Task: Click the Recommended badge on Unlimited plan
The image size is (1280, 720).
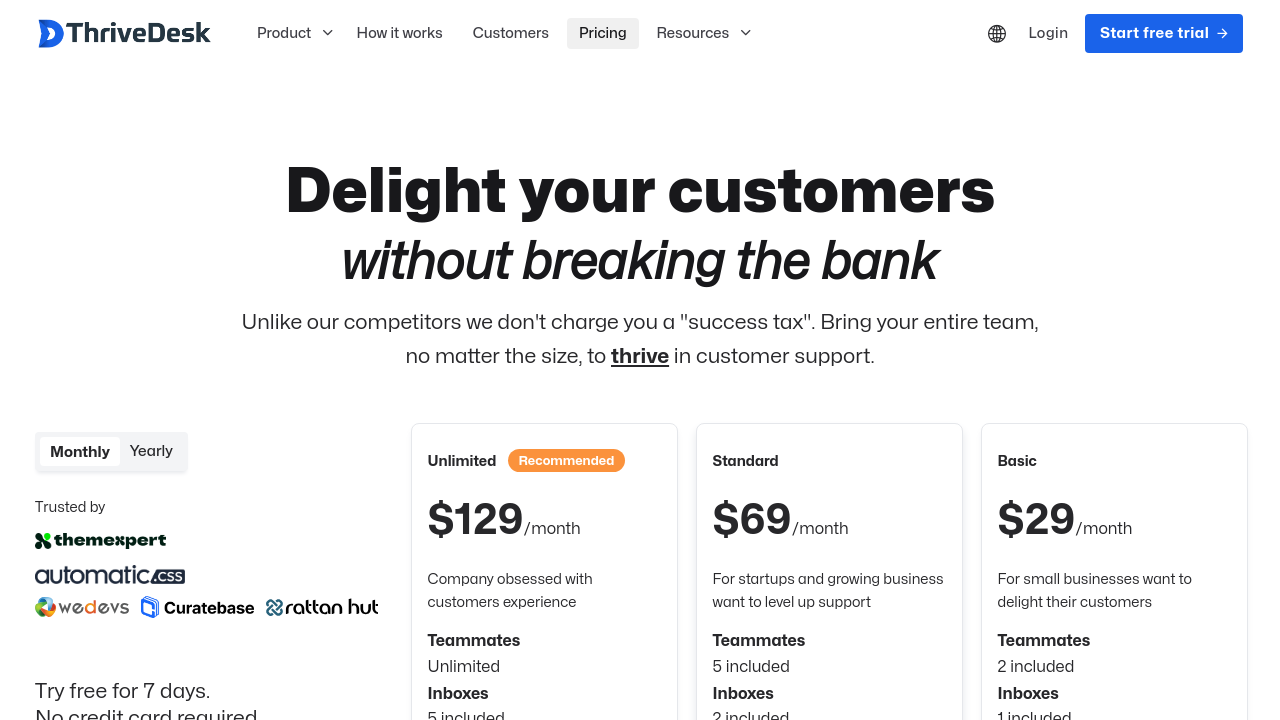Action: (x=566, y=461)
